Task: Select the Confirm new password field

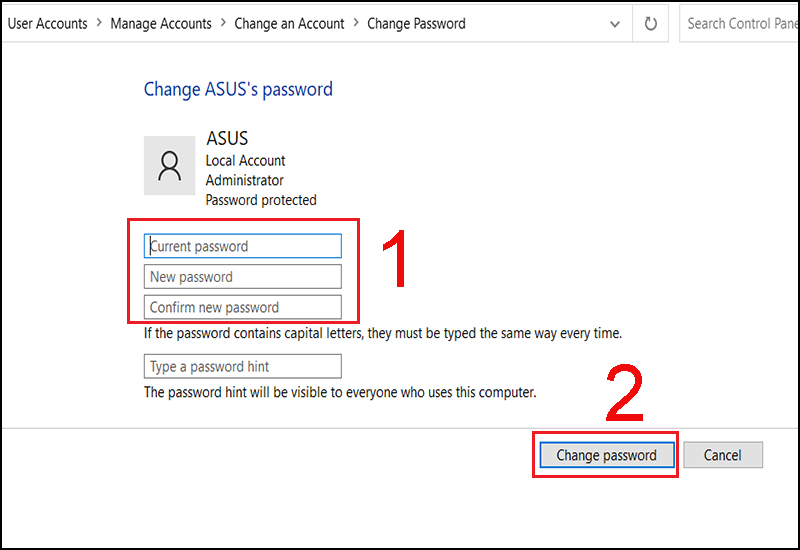Action: point(243,307)
